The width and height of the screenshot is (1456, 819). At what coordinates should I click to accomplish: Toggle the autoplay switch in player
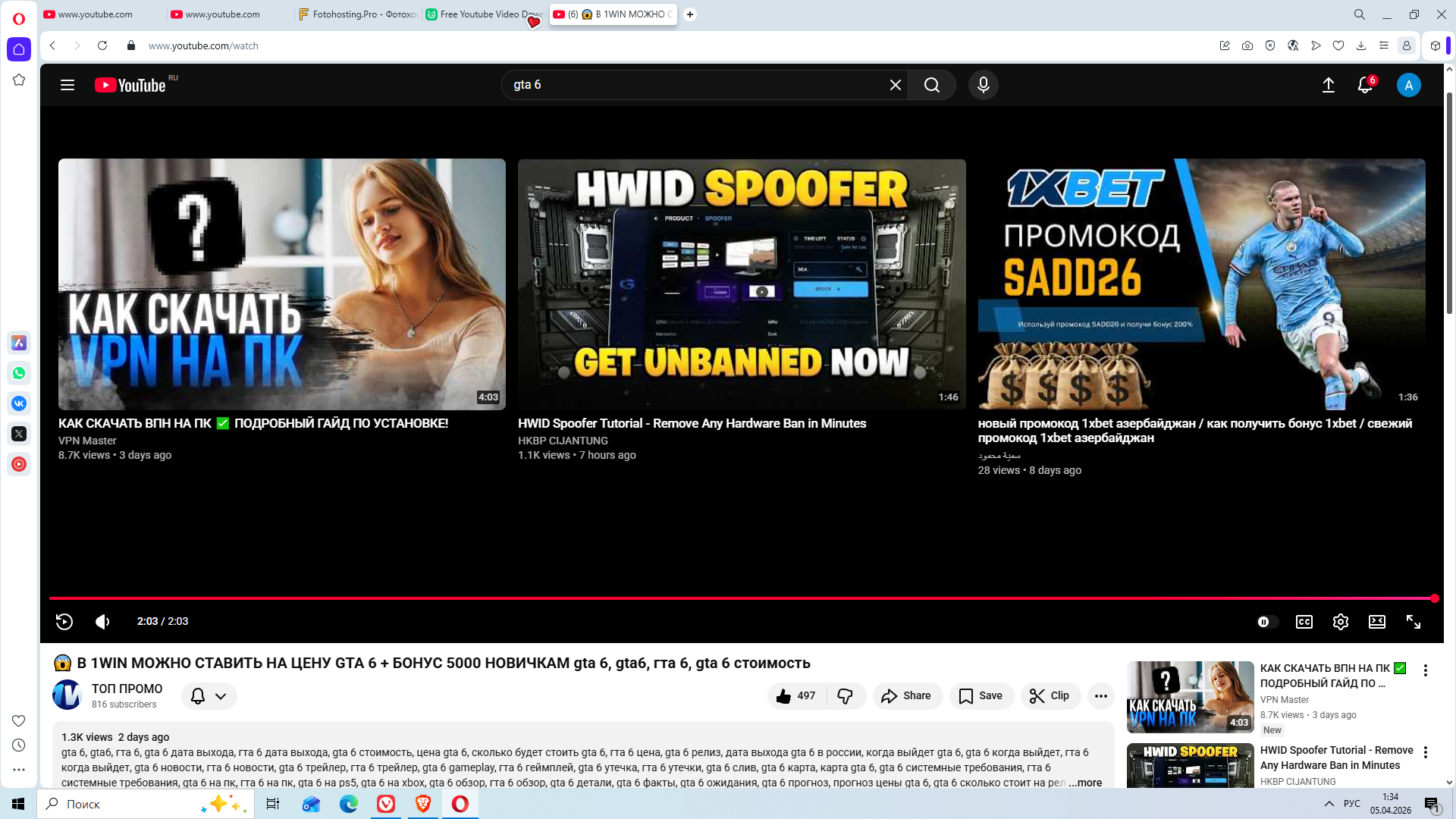coord(1267,622)
